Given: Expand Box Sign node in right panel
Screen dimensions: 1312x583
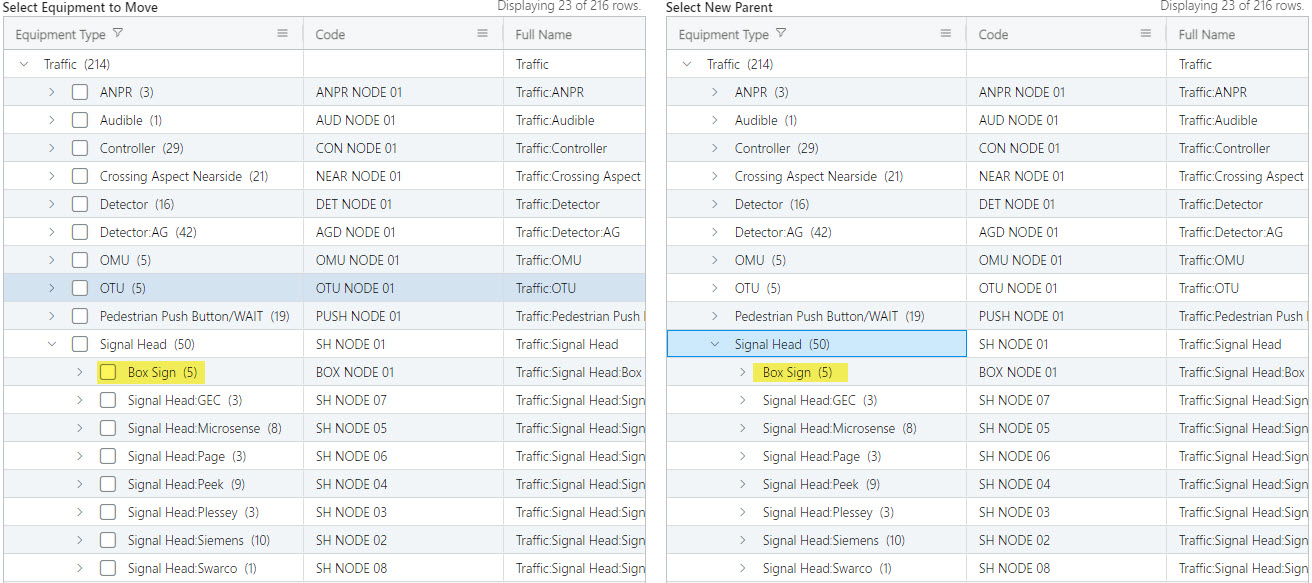Looking at the screenshot, I should 742,372.
